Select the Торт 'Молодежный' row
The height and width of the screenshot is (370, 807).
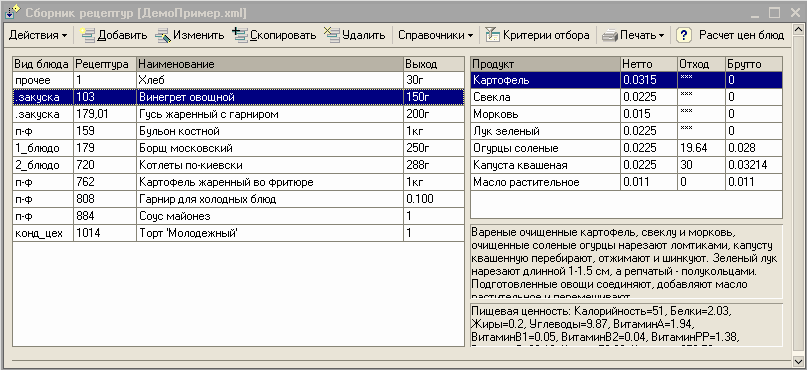pyautogui.click(x=238, y=233)
